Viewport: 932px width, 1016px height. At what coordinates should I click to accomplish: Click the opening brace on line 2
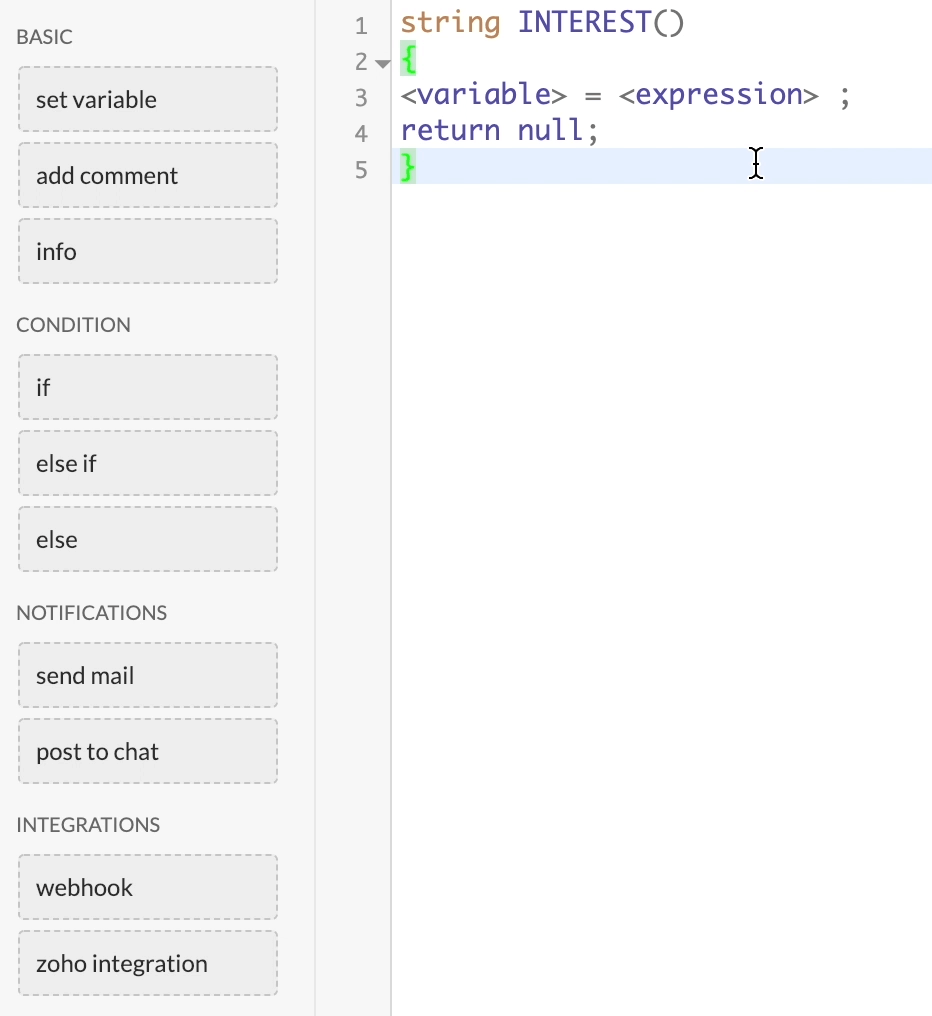tap(407, 59)
